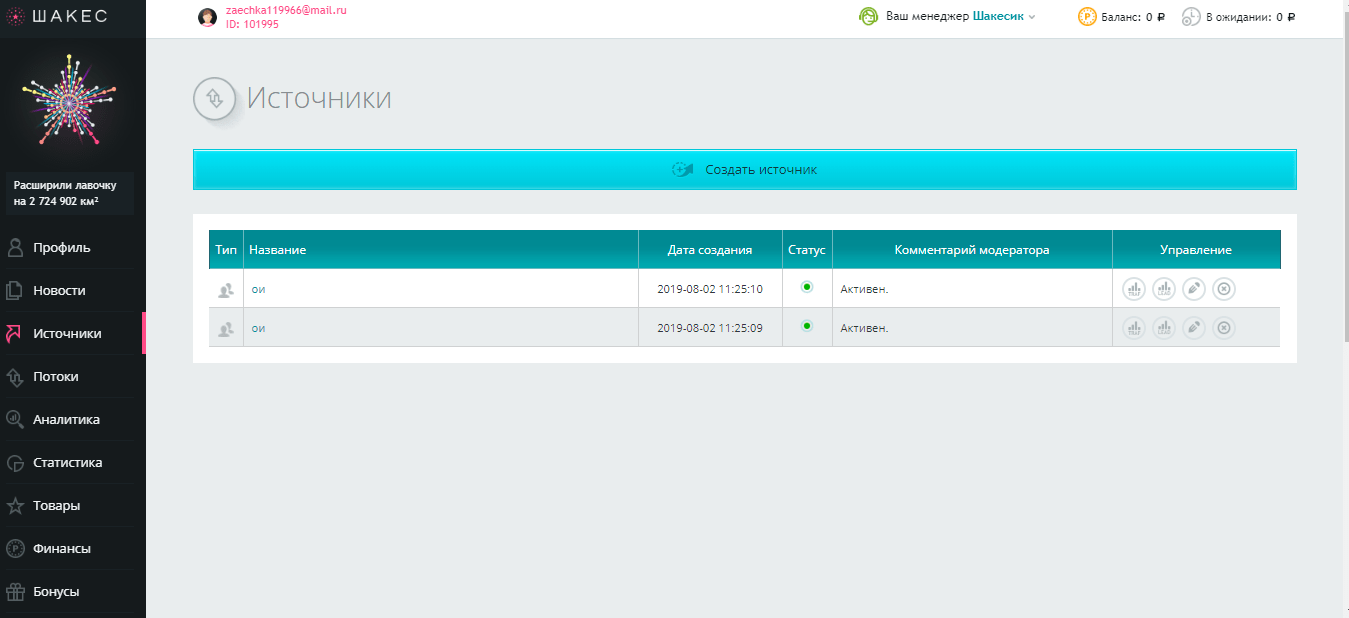
Task: Open TRAF statistics for the second source
Action: coord(1133,328)
